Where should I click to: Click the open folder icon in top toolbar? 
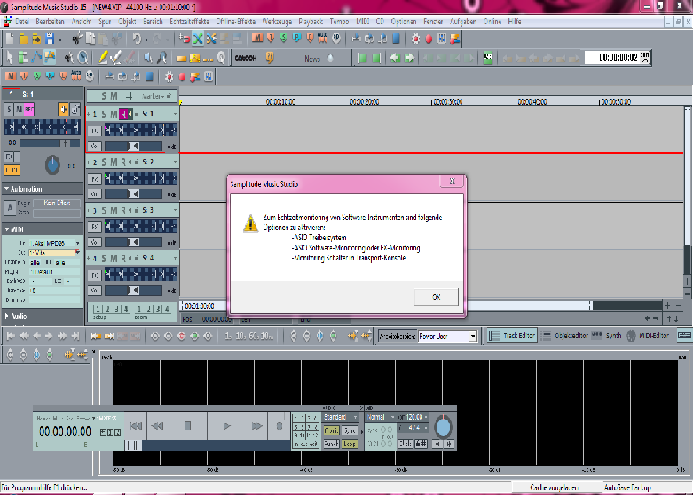[23, 39]
